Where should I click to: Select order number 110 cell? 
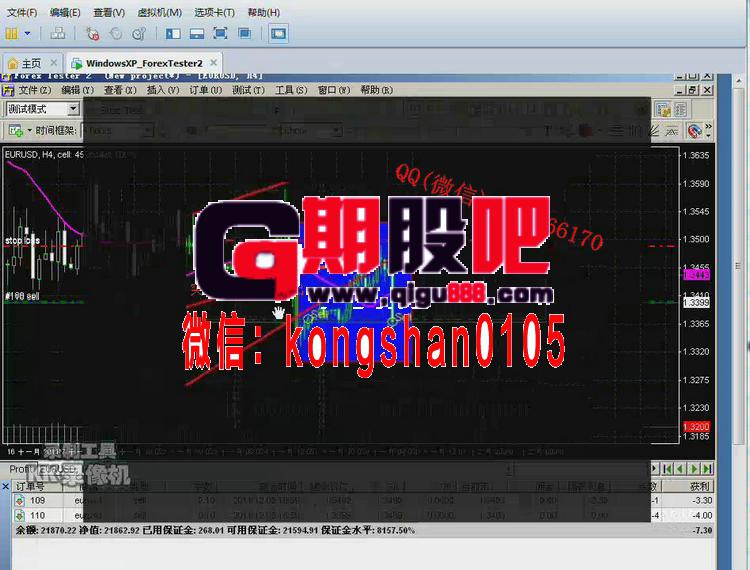[x=37, y=515]
